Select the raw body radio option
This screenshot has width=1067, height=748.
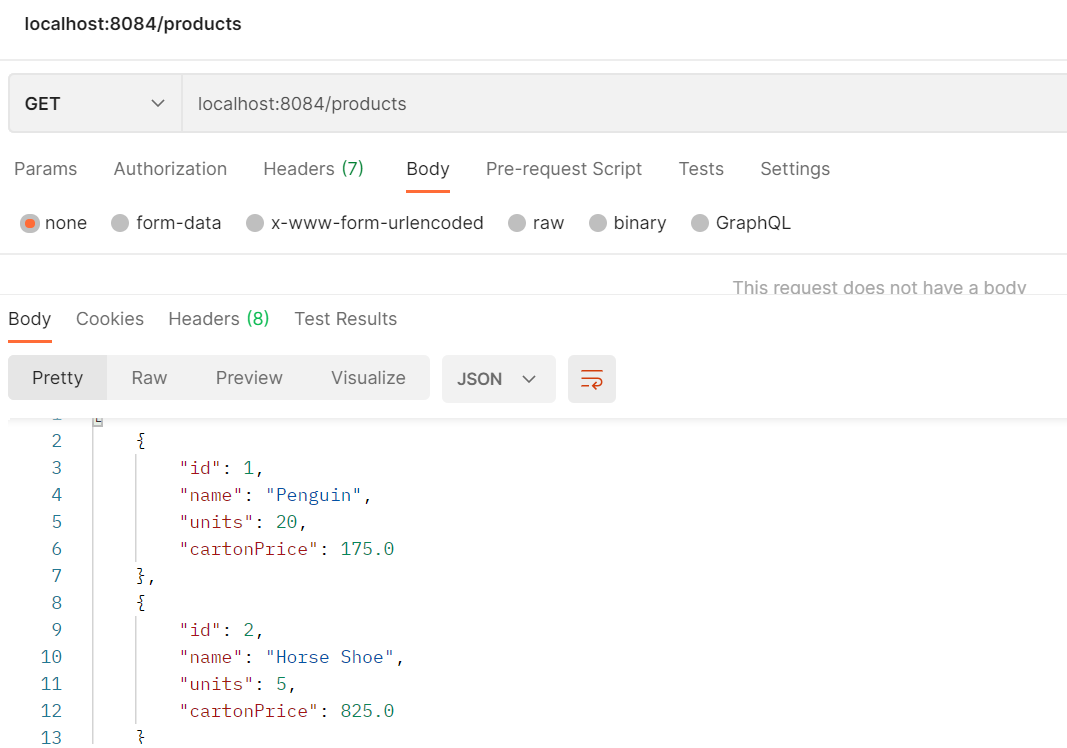coord(517,223)
